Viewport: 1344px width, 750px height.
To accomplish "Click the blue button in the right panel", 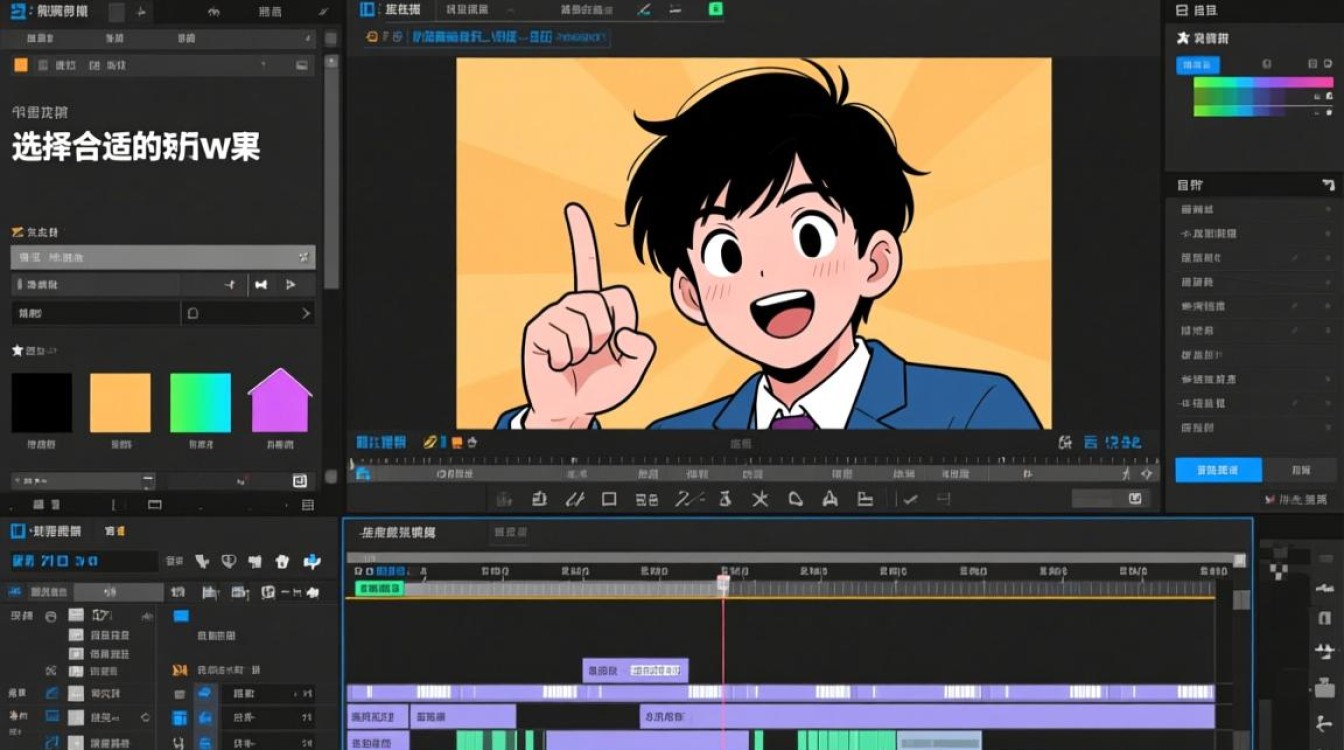I will point(1218,470).
